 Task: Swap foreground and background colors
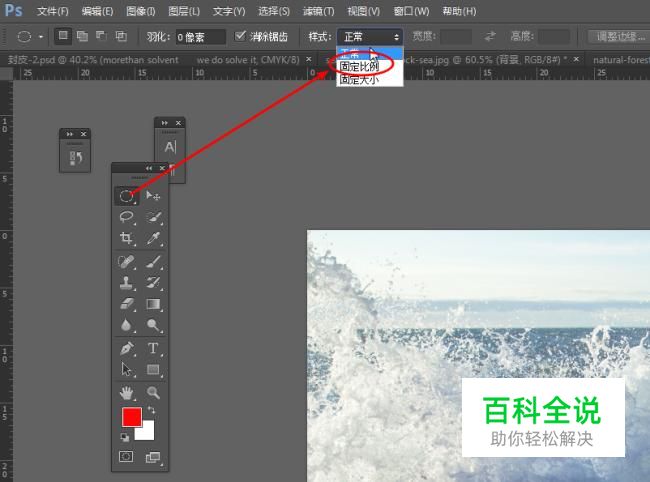151,410
